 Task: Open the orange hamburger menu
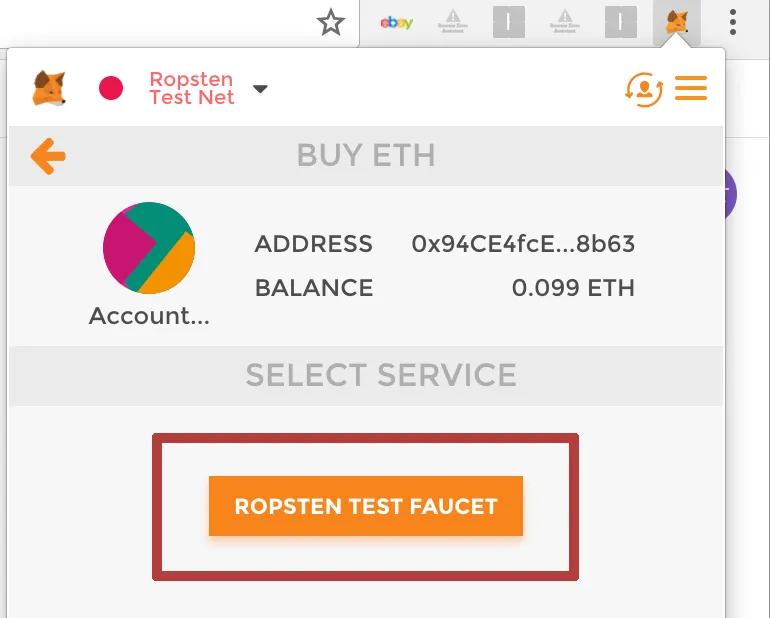click(691, 88)
